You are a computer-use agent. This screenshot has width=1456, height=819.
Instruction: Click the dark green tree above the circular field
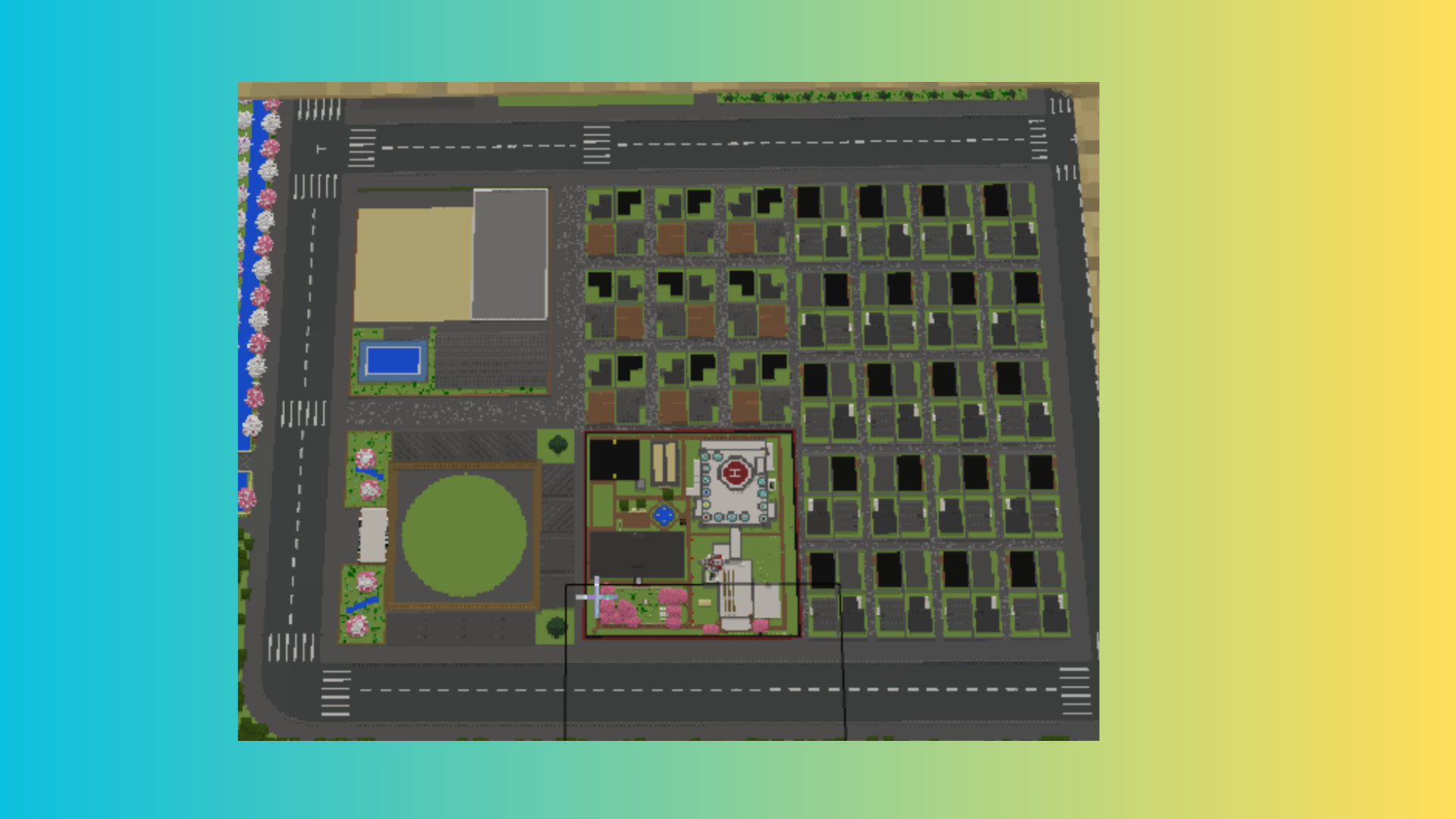[557, 444]
